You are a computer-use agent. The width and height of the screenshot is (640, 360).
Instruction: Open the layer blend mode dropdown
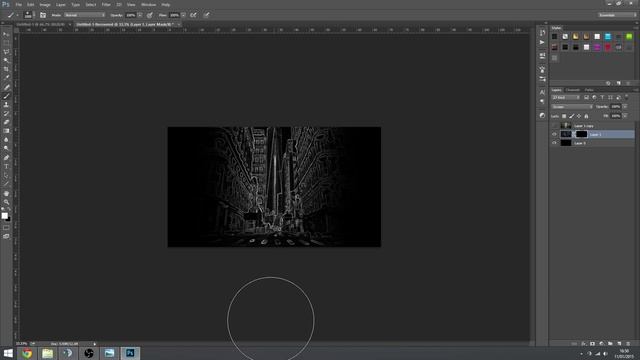tap(572, 107)
